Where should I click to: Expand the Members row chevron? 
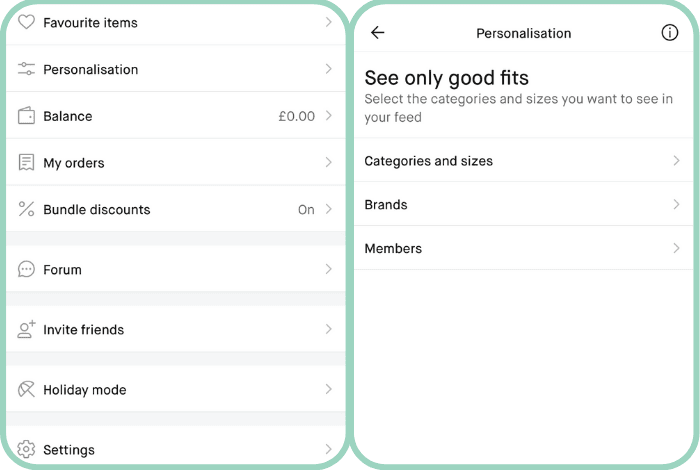click(x=676, y=248)
